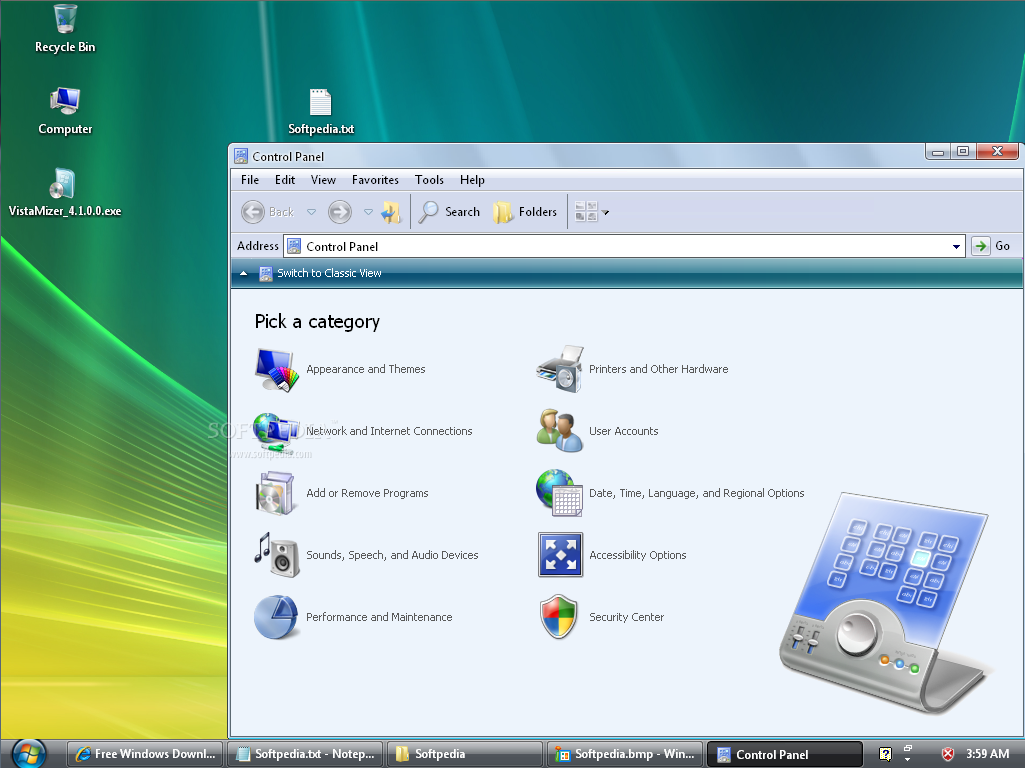Viewport: 1025px width, 768px height.
Task: Open the Forward history dropdown arrow
Action: (x=368, y=212)
